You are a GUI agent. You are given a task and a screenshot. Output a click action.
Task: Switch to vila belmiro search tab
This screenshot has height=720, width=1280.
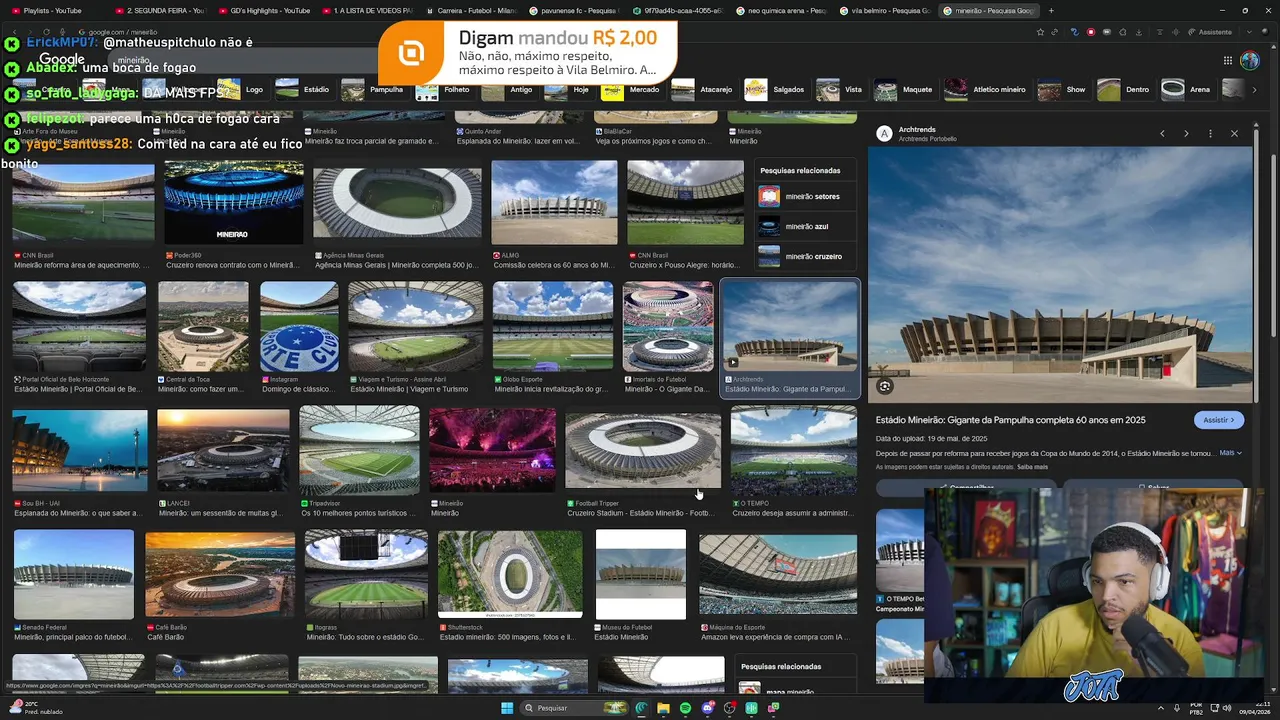click(x=884, y=10)
